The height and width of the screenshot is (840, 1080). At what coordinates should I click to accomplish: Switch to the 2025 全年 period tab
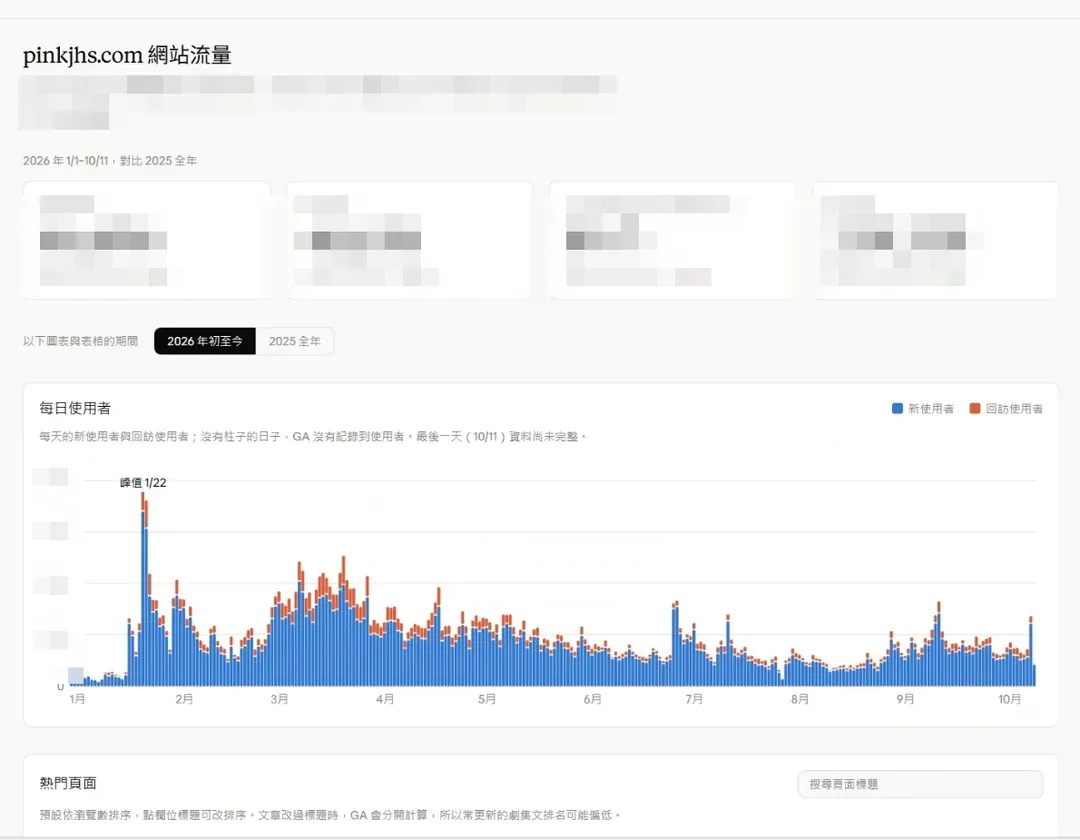pos(295,342)
